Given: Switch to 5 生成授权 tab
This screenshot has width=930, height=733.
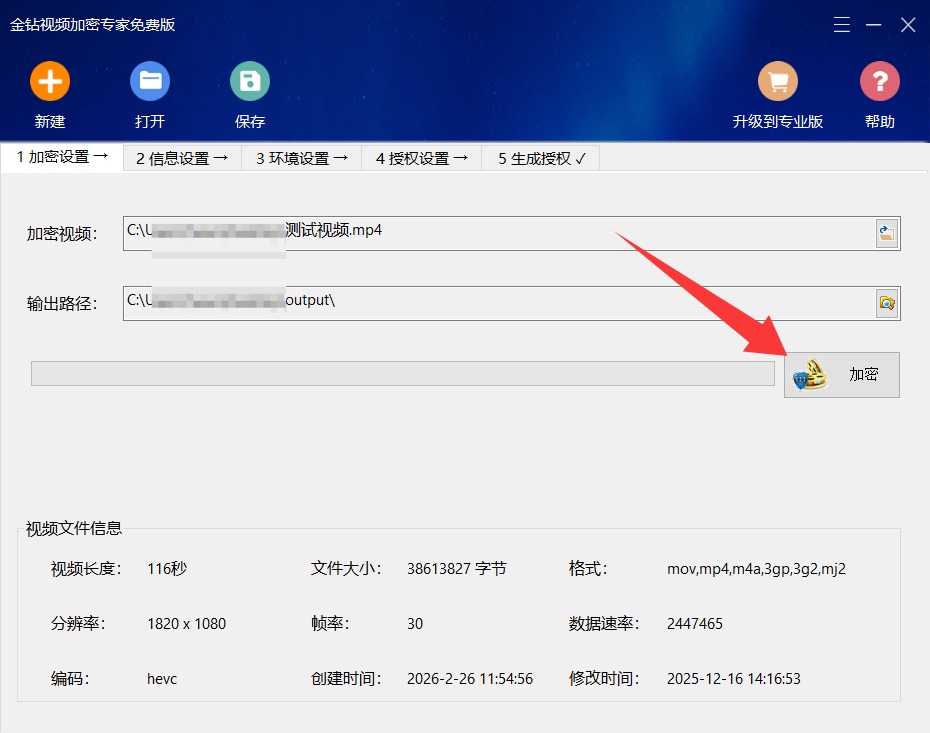Looking at the screenshot, I should [541, 159].
